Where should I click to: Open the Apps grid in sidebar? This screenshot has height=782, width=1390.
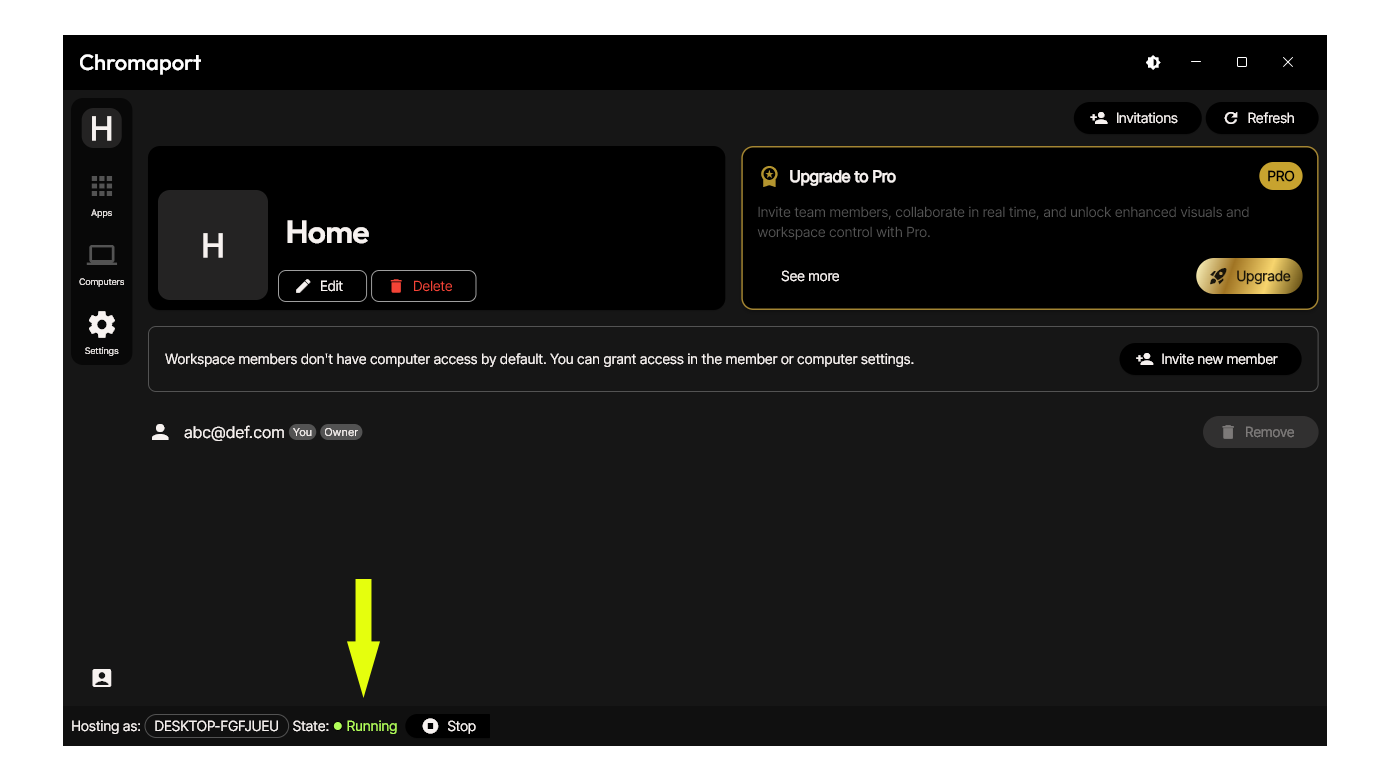pos(101,194)
